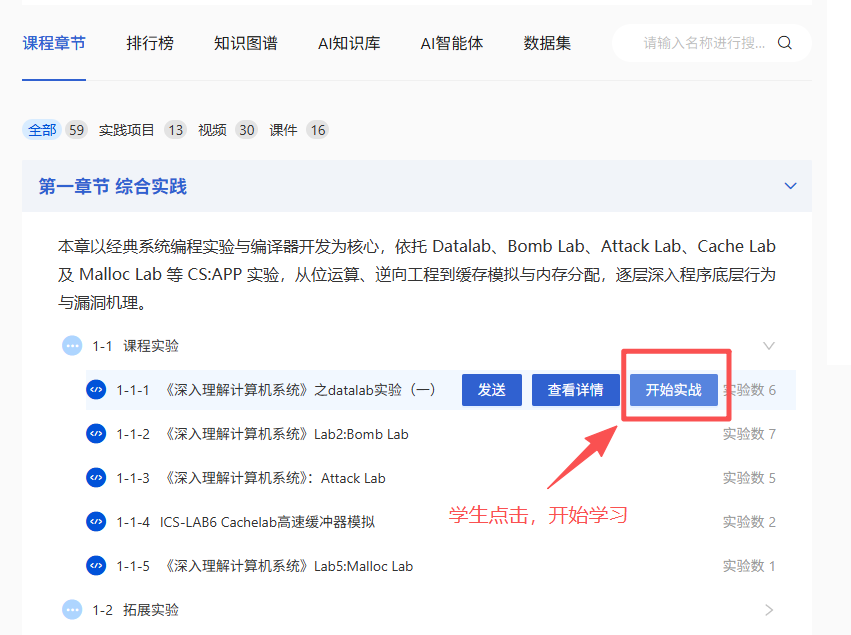The image size is (851, 635).
Task: Filter by 实践项目 category
Action: click(126, 130)
